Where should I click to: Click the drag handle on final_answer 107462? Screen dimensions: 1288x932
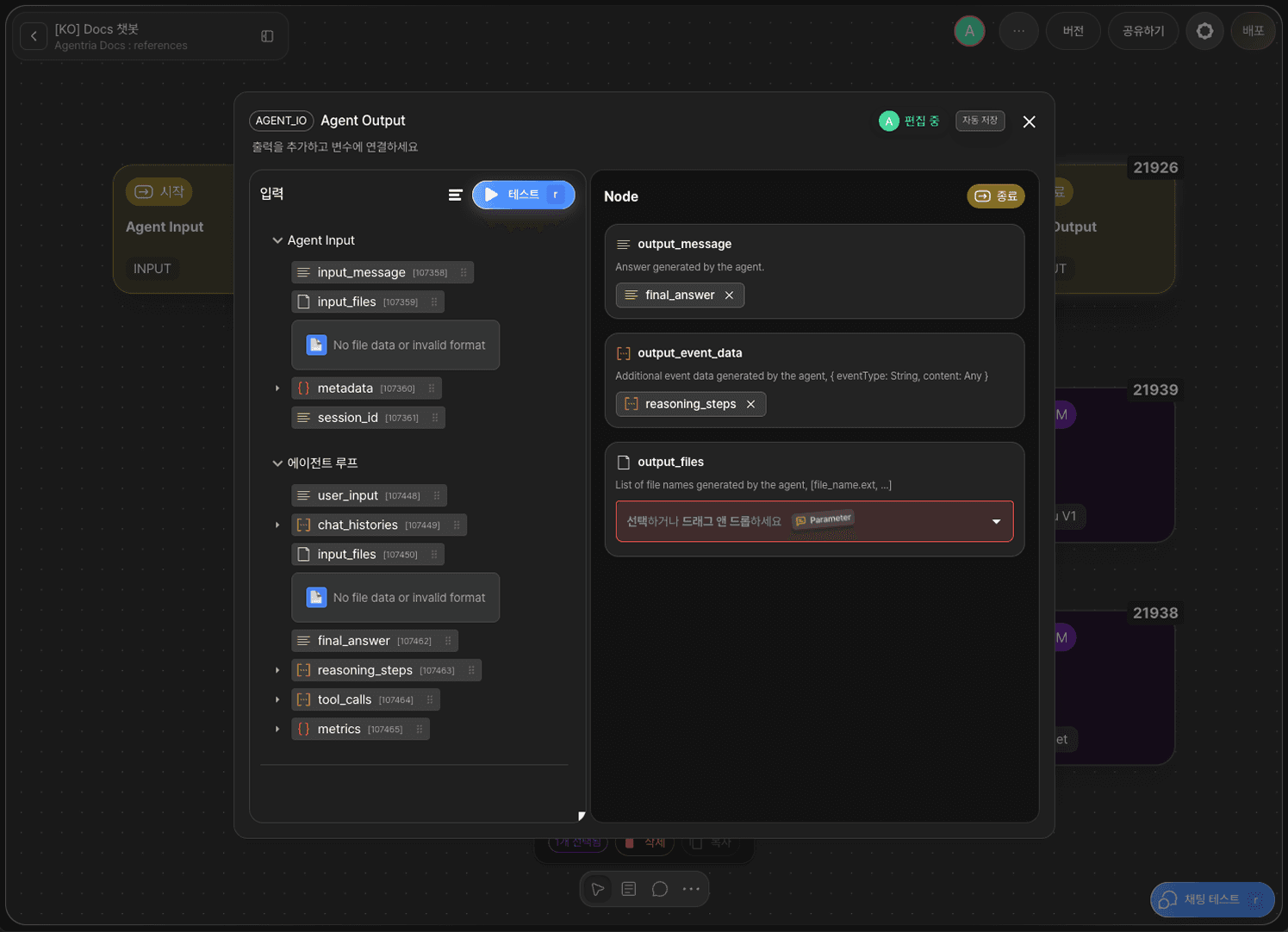click(448, 641)
